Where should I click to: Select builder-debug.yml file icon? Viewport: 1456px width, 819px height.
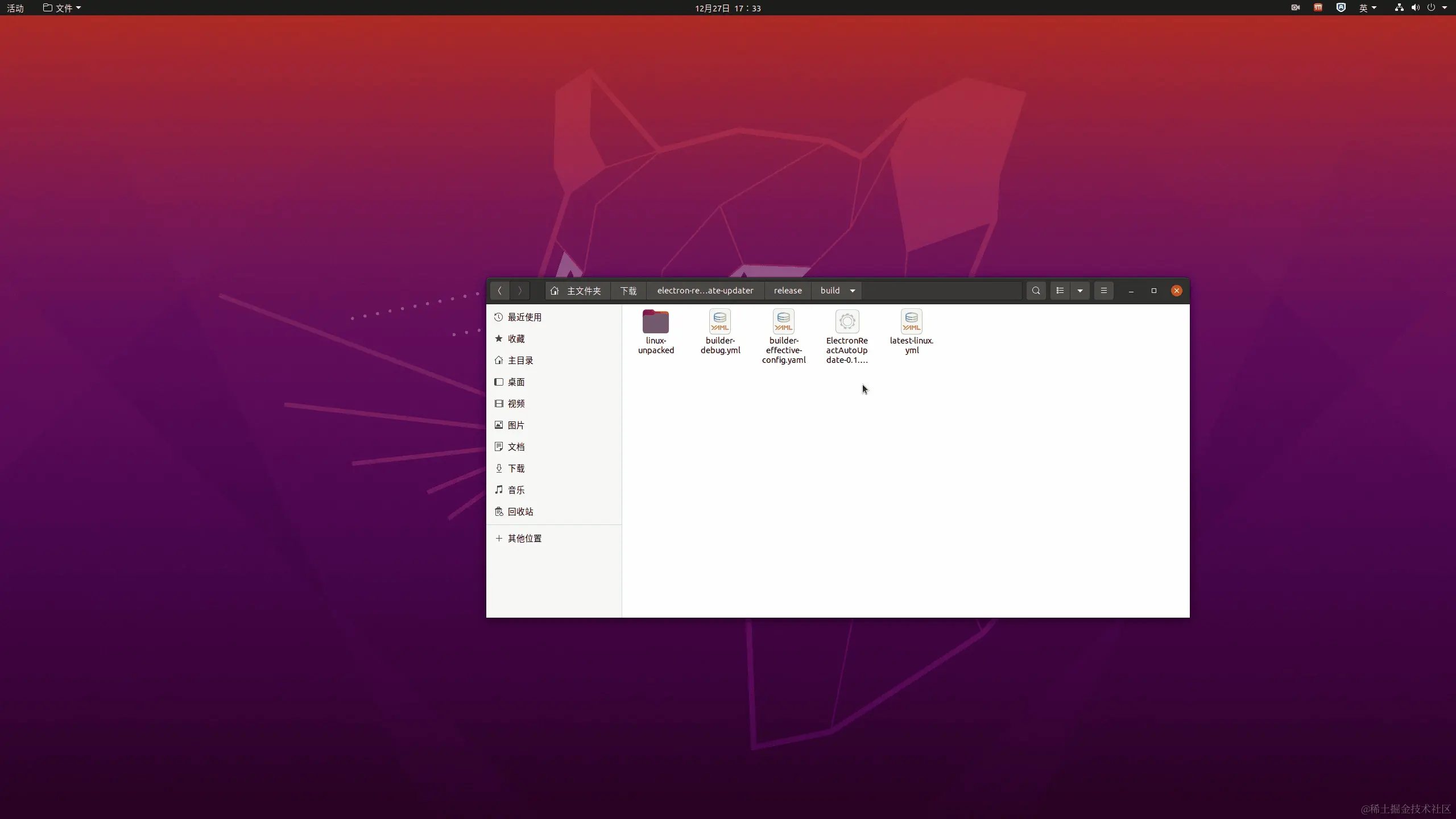720,321
